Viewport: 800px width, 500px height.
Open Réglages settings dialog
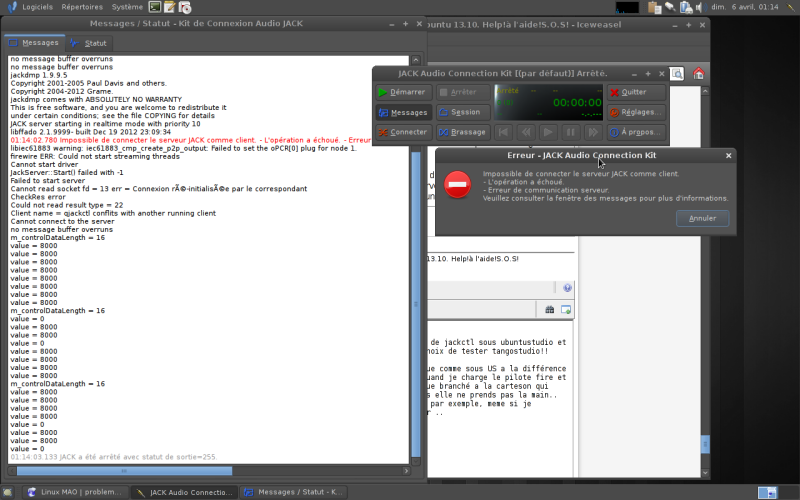[636, 112]
